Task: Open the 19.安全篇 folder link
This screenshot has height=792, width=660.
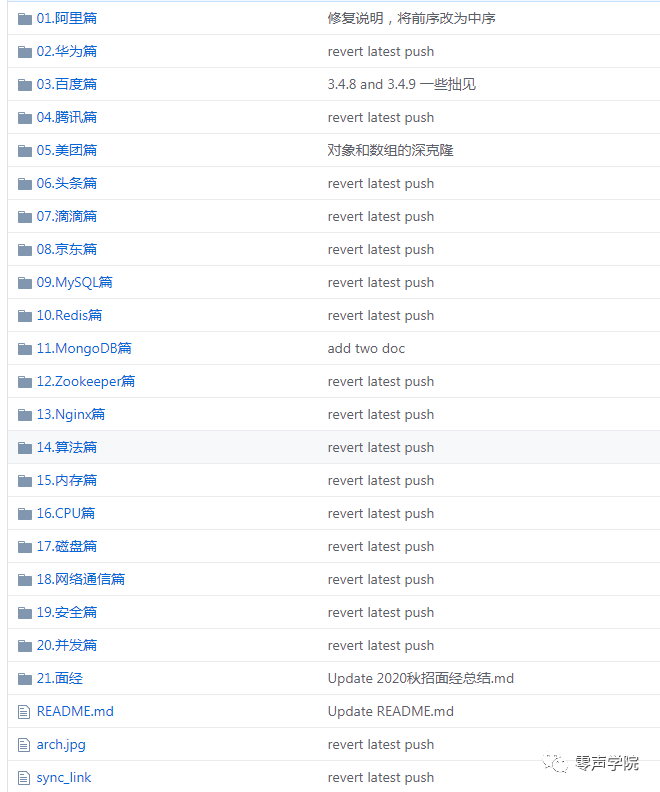Action: pos(67,612)
